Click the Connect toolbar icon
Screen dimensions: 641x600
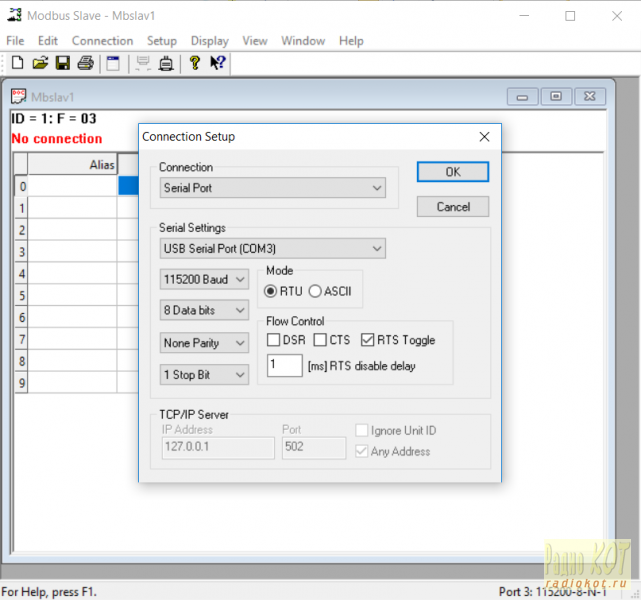tap(143, 63)
